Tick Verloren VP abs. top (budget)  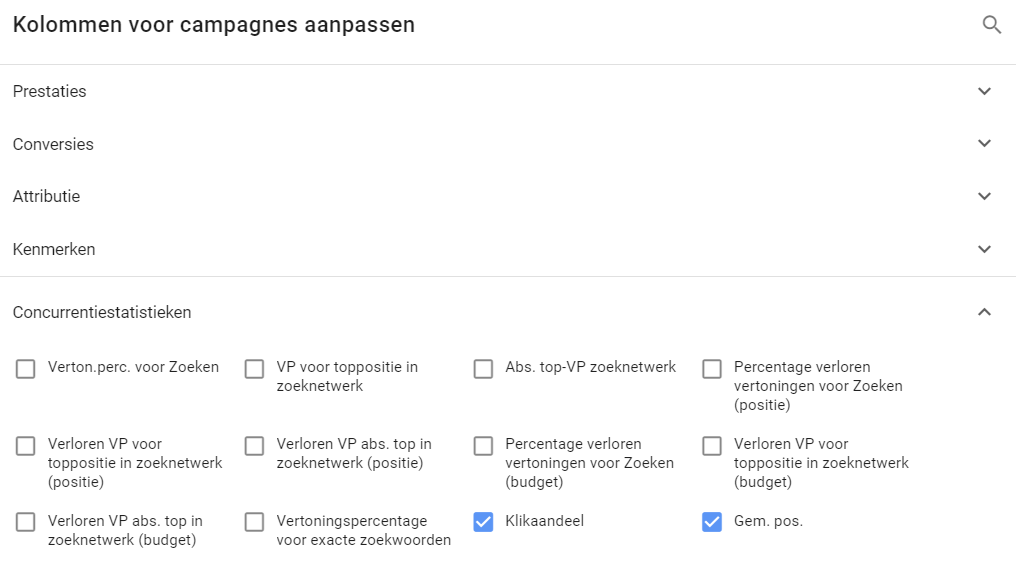pyautogui.click(x=26, y=522)
